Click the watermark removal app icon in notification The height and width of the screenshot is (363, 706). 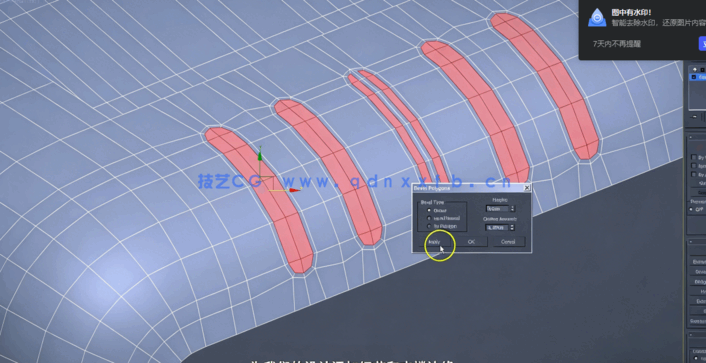pos(597,18)
